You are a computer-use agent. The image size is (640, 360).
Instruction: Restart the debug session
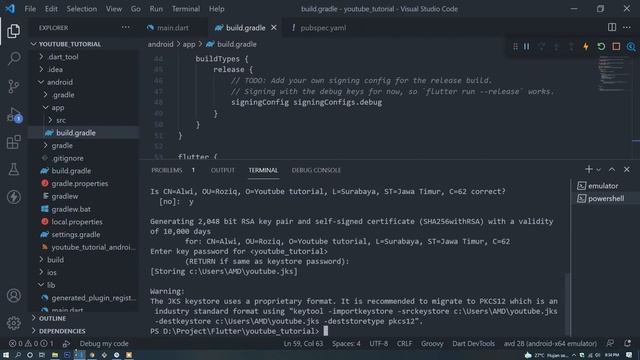coord(601,47)
